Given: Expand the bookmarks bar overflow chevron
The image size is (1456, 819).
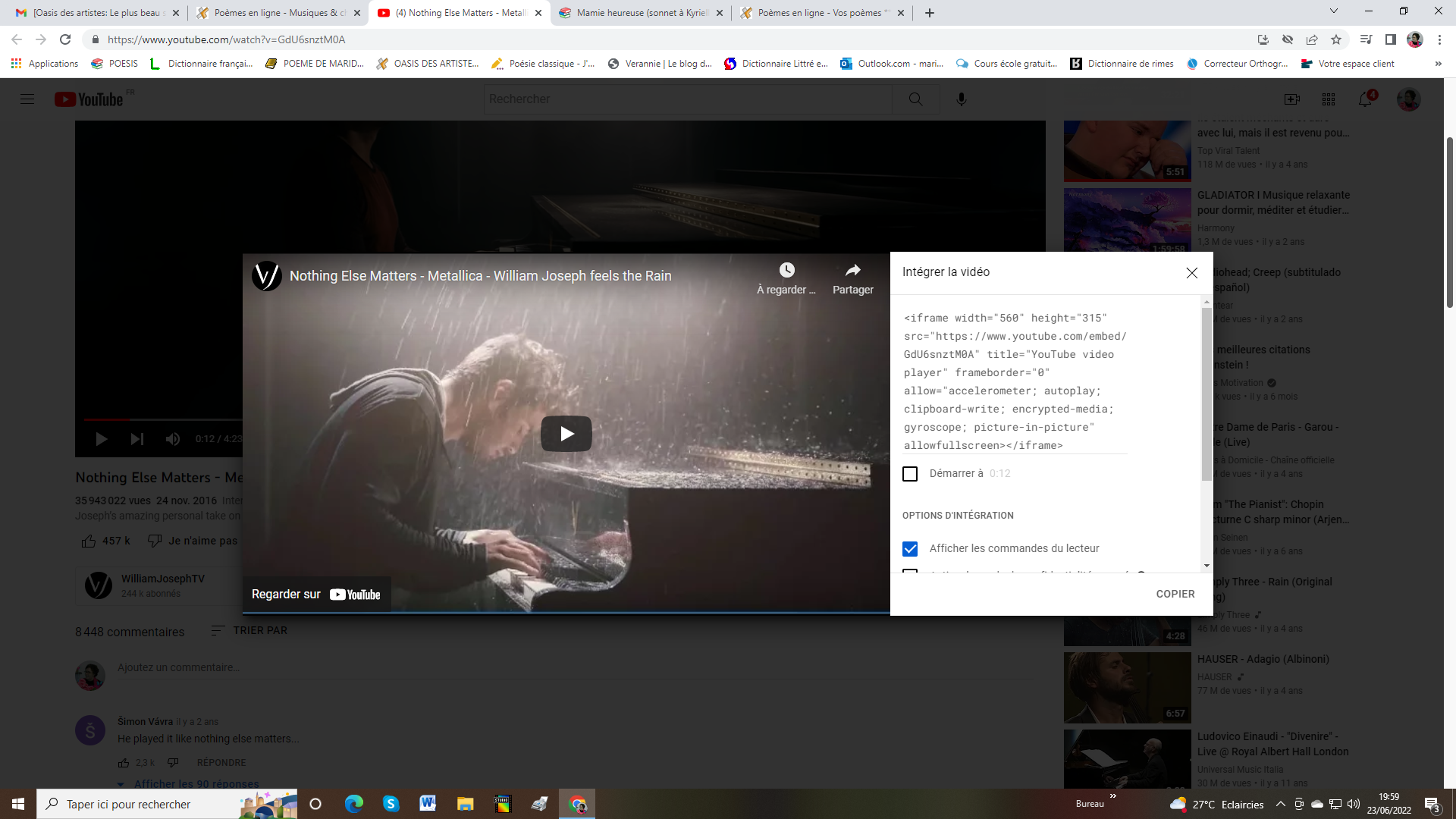Looking at the screenshot, I should pyautogui.click(x=1438, y=64).
